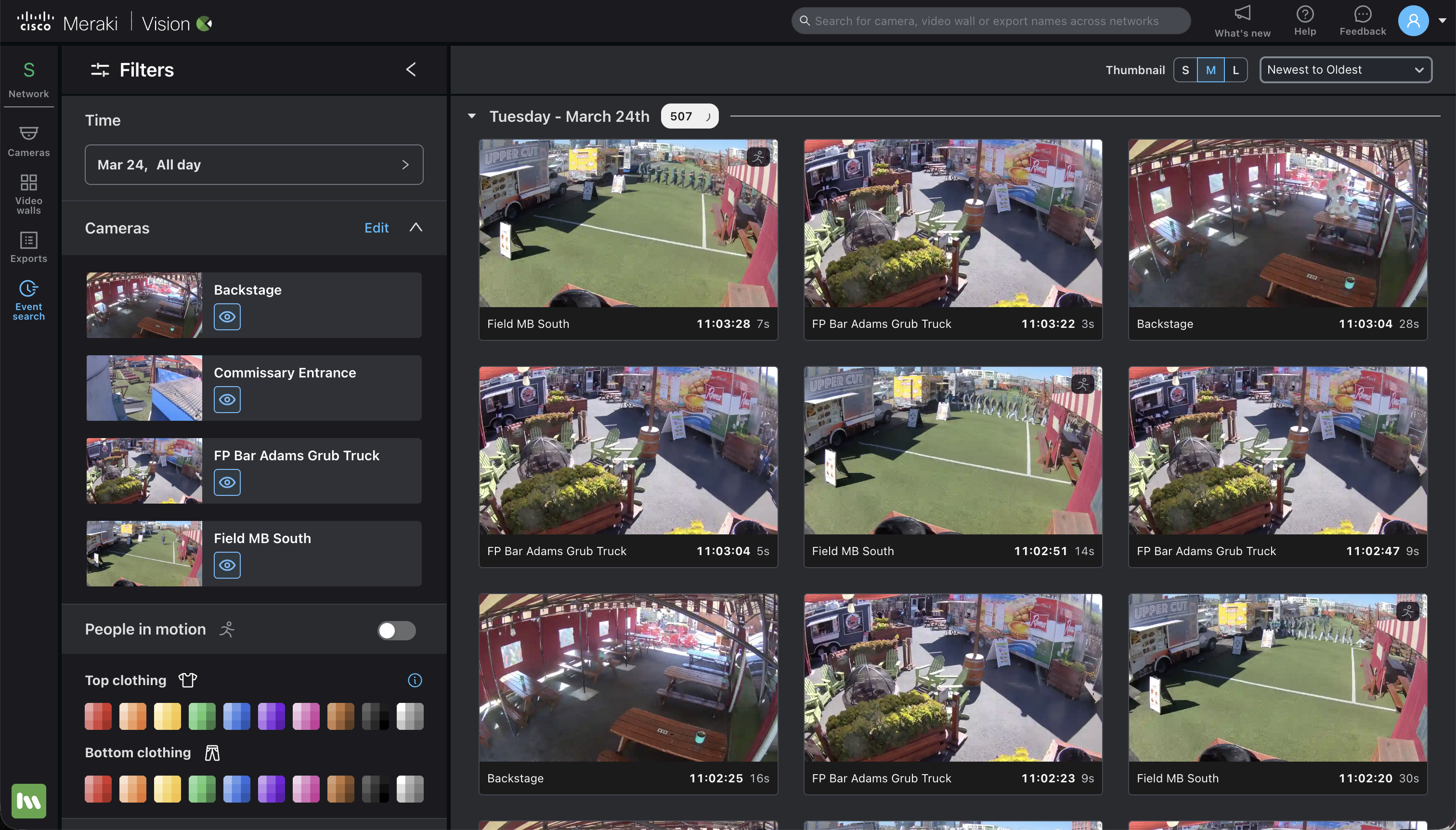The width and height of the screenshot is (1456, 830).
Task: Click the Bottom clothing pants icon
Action: pyautogui.click(x=212, y=753)
